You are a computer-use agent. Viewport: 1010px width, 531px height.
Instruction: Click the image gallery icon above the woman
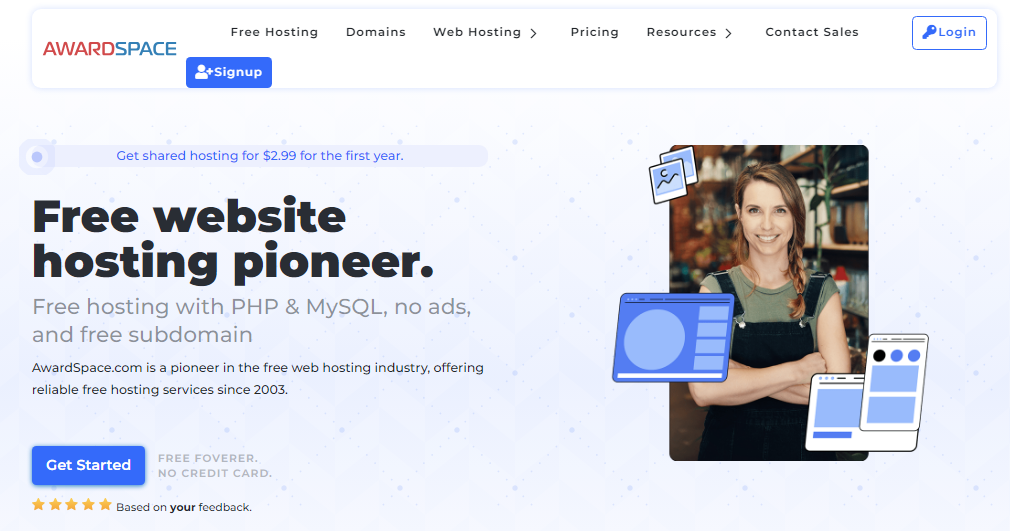pos(671,177)
